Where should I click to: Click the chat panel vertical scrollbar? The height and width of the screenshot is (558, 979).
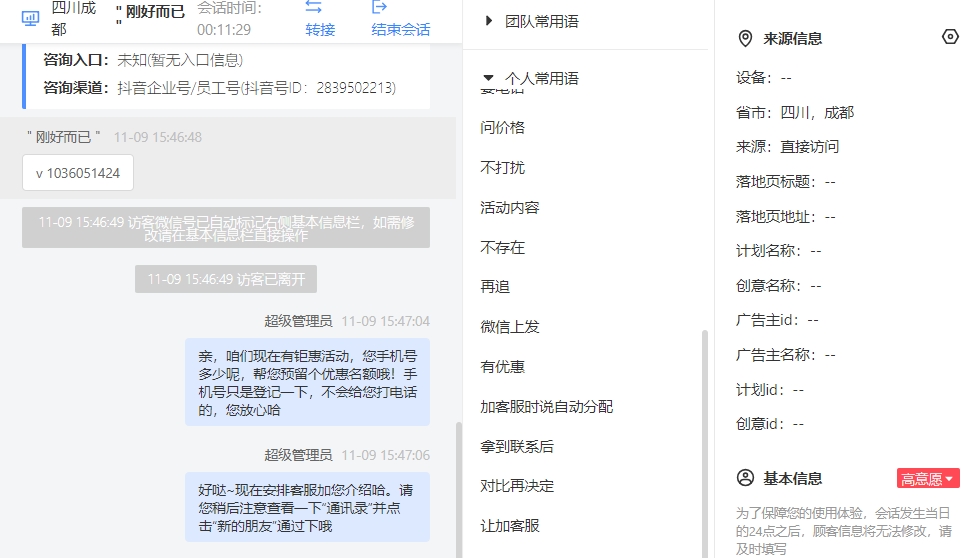coord(459,490)
